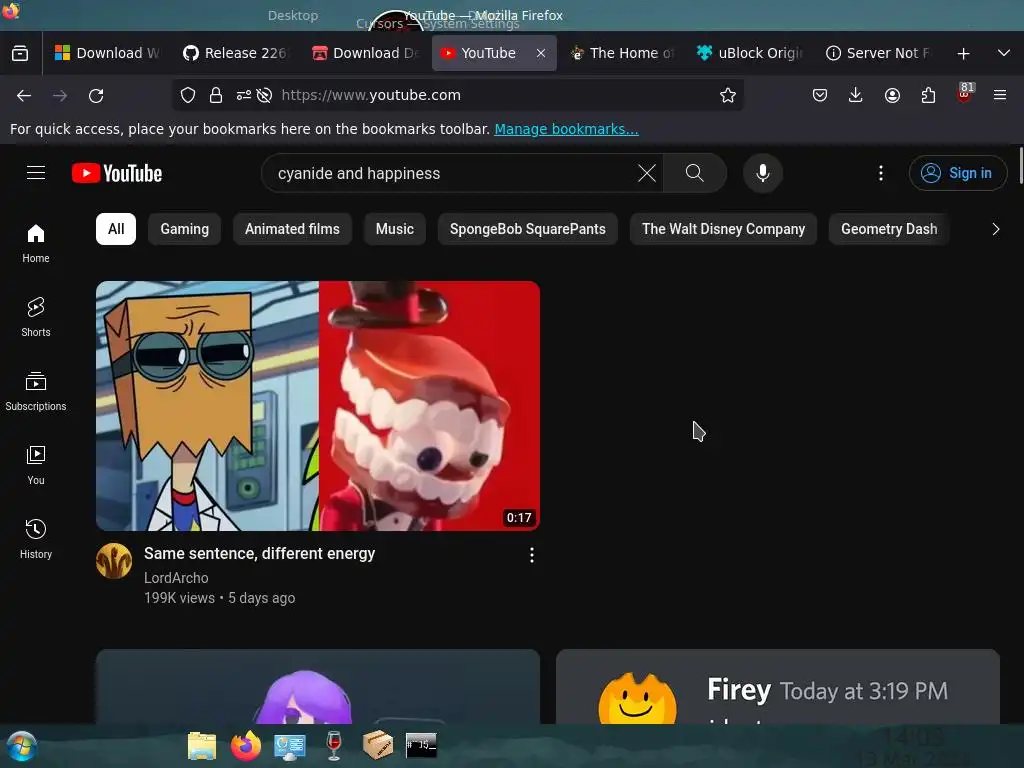Screen dimensions: 1024x768
Task: Click the YouTube logo
Action: [117, 173]
